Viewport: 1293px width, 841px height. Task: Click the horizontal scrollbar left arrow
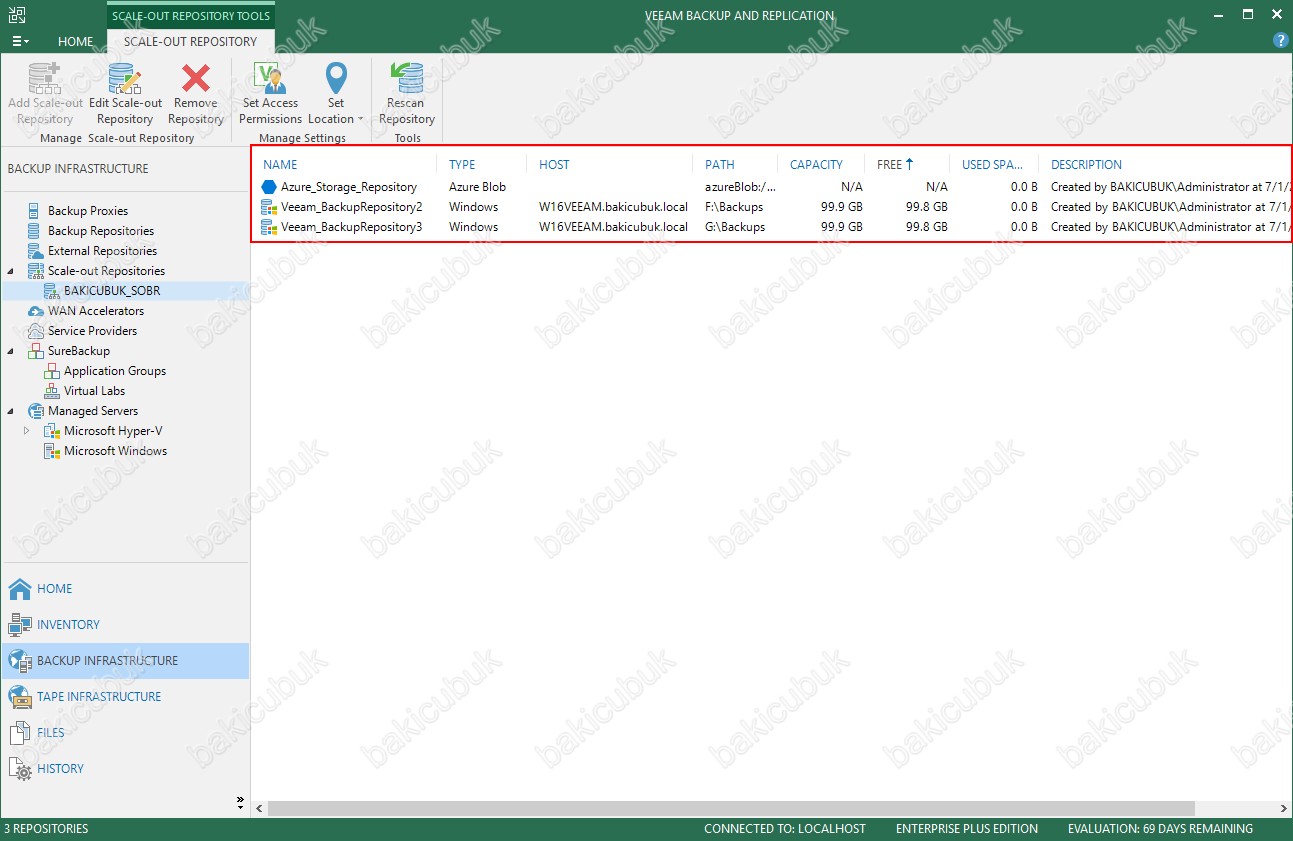click(x=260, y=808)
